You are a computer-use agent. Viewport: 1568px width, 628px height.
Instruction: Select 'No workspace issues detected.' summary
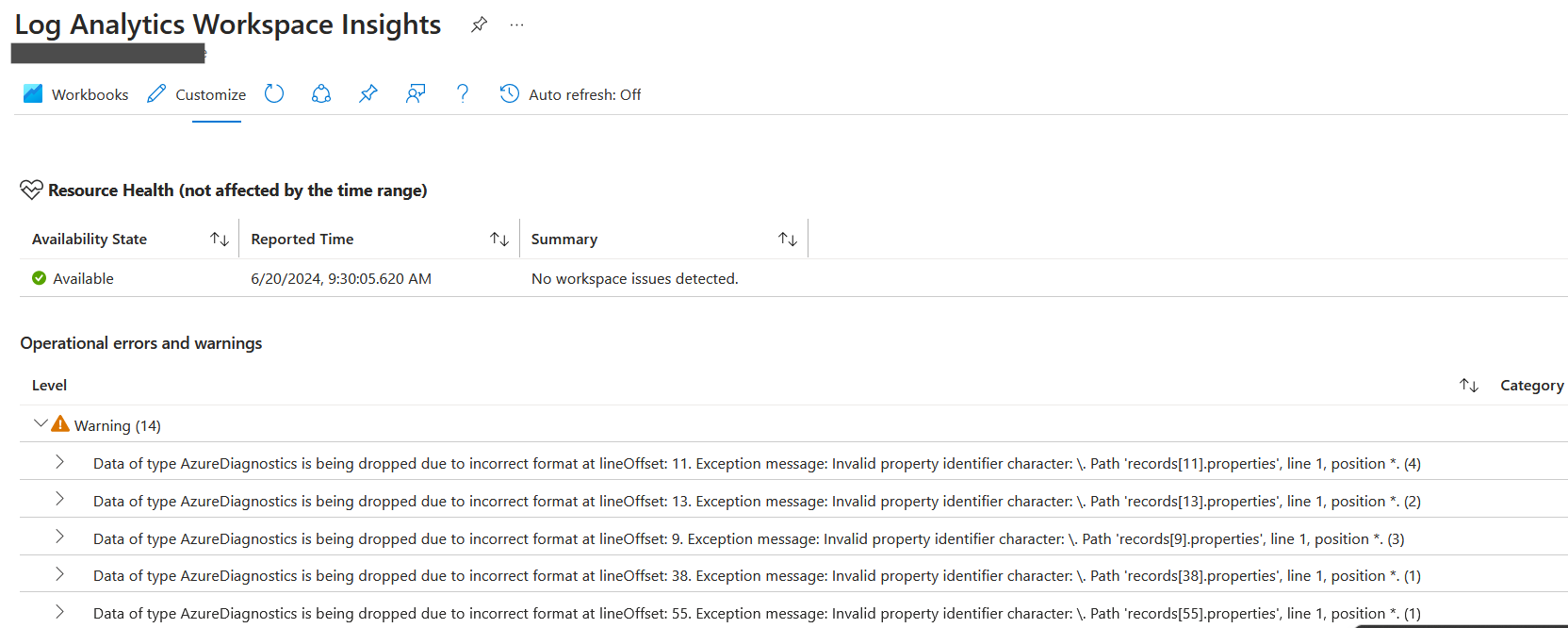click(635, 279)
